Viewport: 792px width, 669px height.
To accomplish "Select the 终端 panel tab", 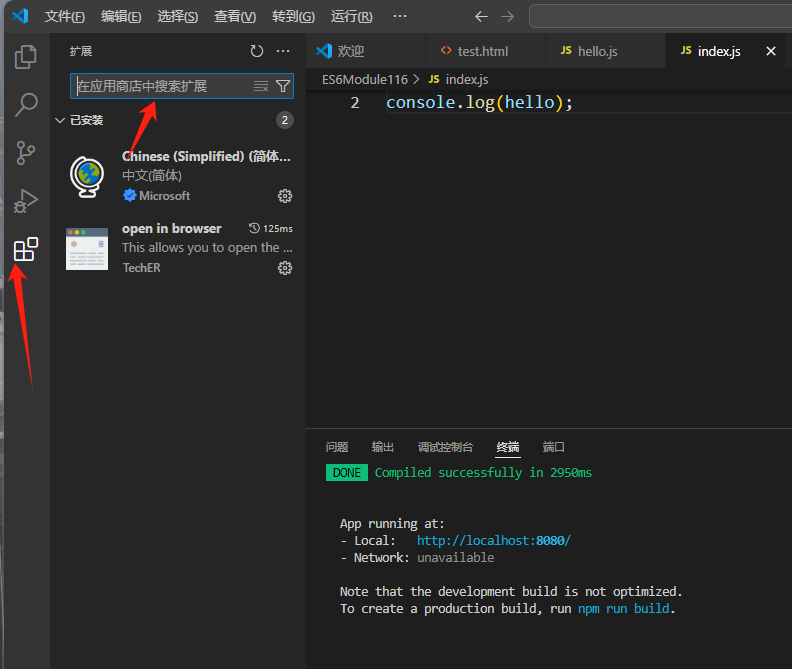I will pos(508,447).
